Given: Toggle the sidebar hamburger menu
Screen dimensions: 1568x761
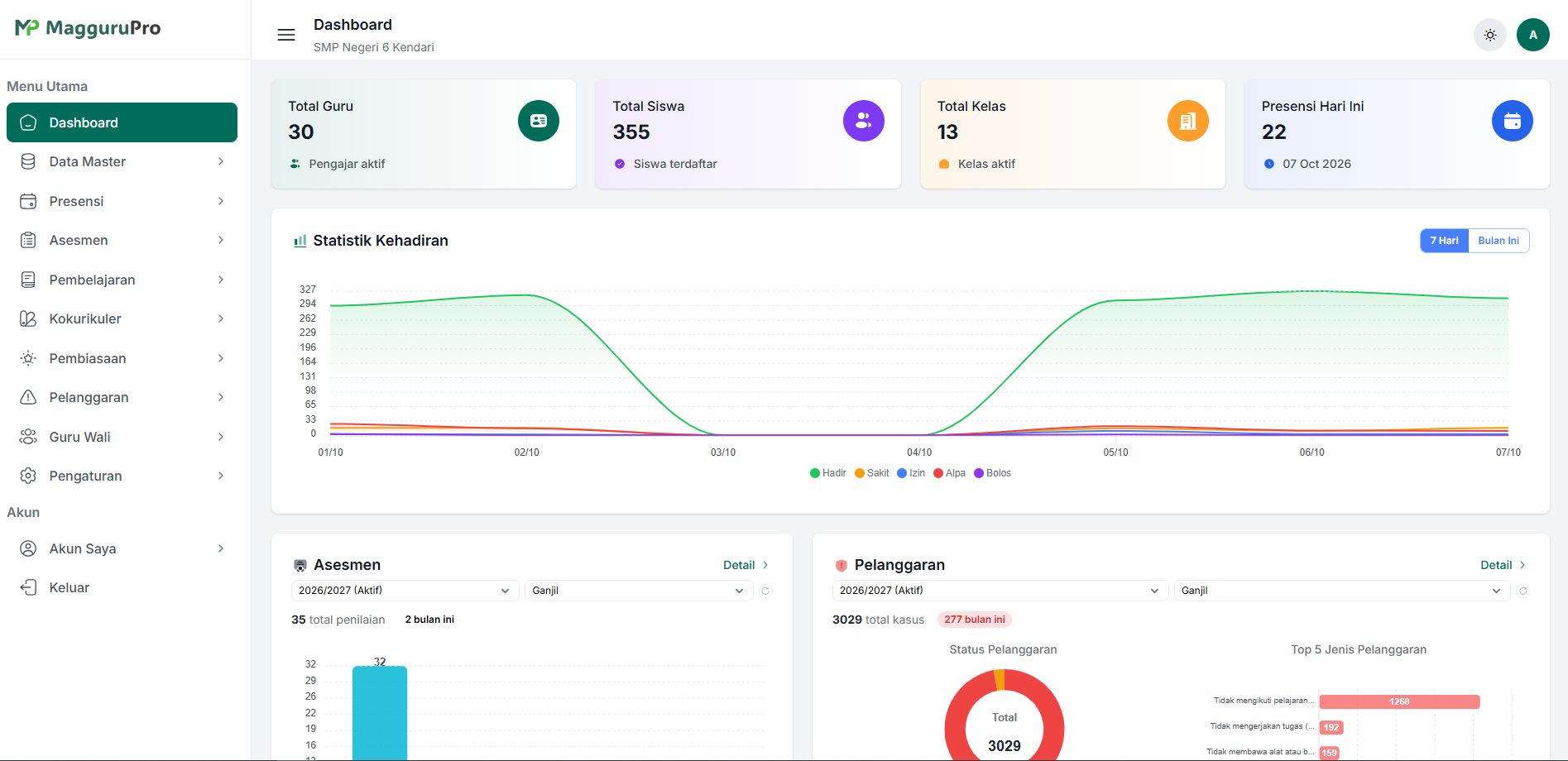Looking at the screenshot, I should pos(286,35).
